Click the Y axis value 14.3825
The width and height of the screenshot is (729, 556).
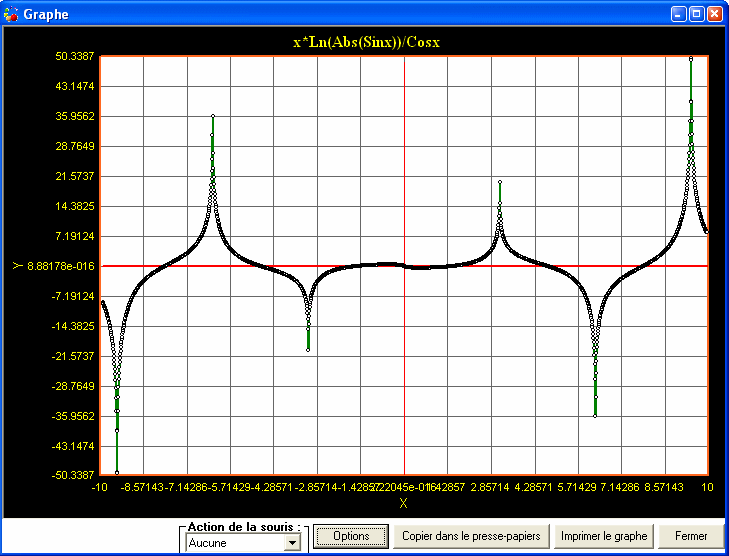(x=75, y=206)
